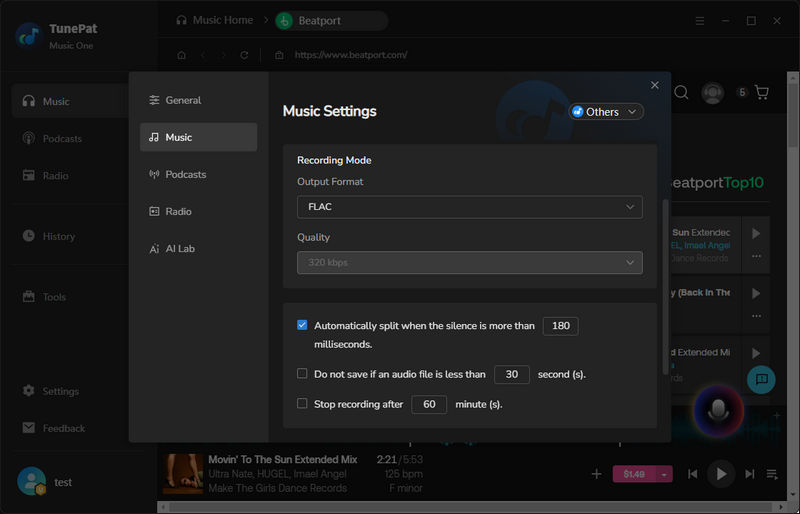800x514 pixels.
Task: Click the $1.49 buy button
Action: tap(634, 474)
